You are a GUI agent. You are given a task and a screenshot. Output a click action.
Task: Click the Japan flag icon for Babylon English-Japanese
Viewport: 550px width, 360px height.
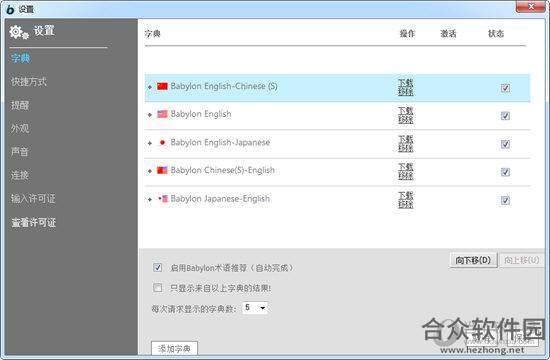coord(162,142)
